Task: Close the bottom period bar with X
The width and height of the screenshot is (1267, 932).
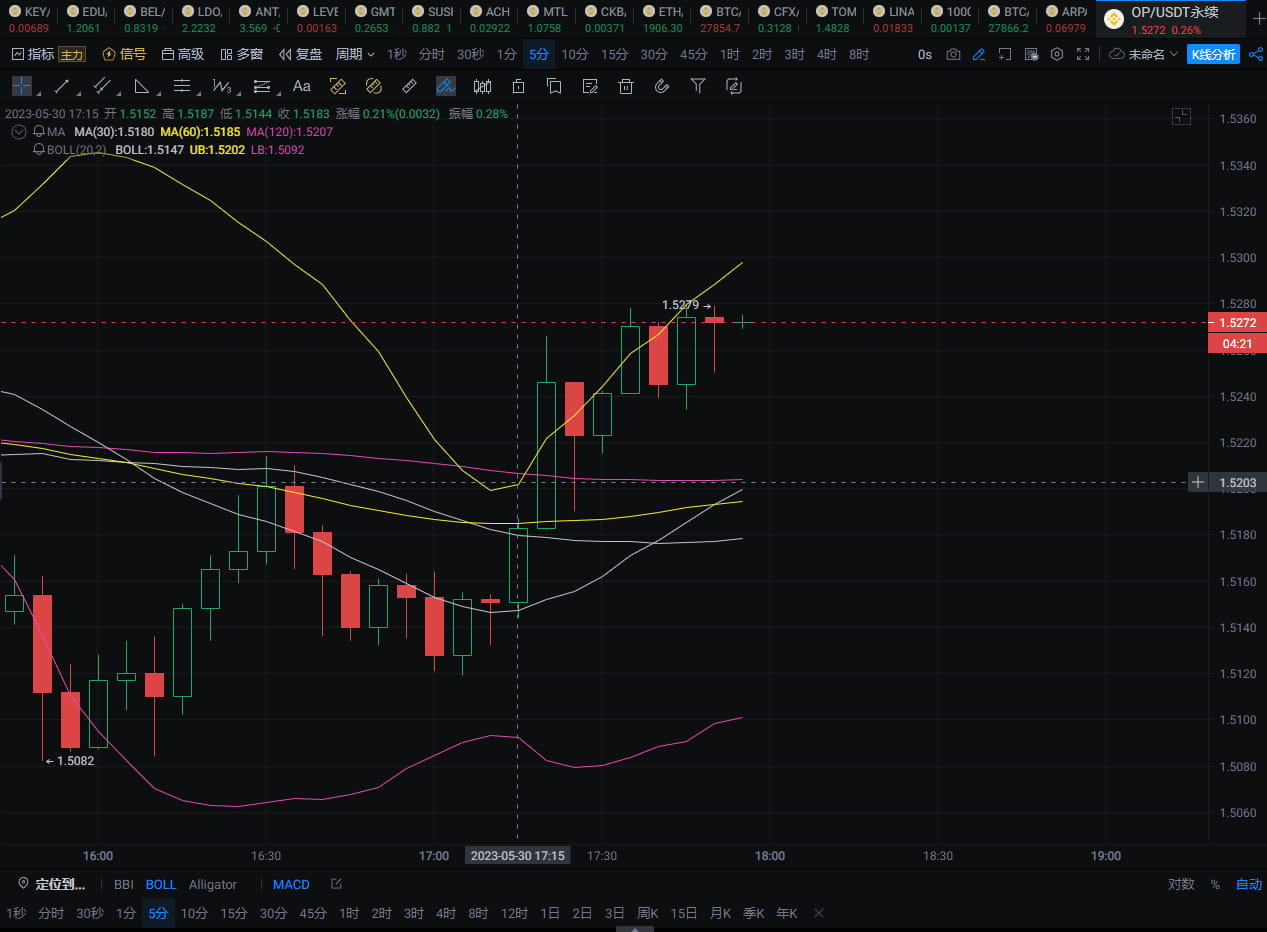Action: click(818, 913)
